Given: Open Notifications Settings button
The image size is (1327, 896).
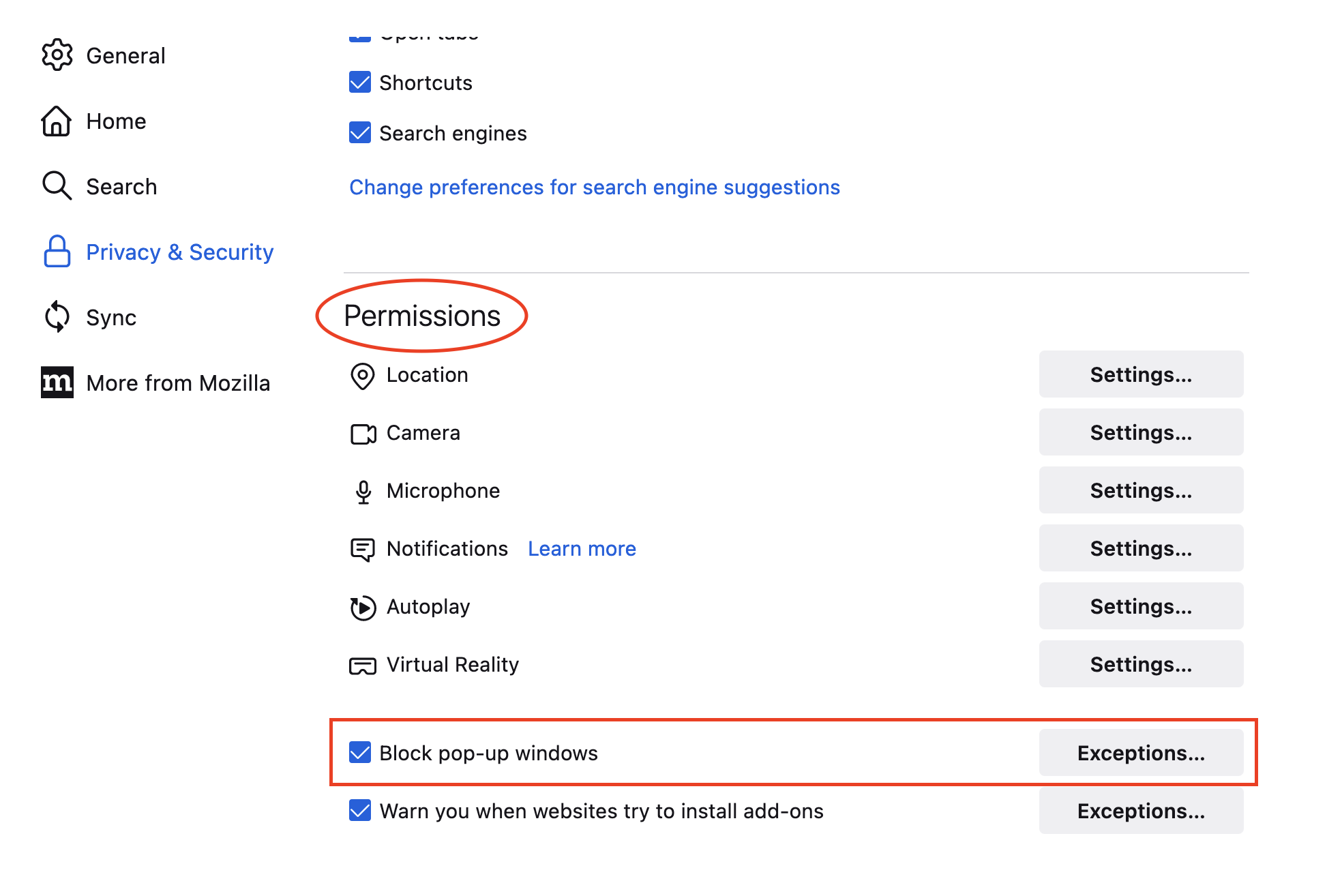Looking at the screenshot, I should coord(1141,548).
